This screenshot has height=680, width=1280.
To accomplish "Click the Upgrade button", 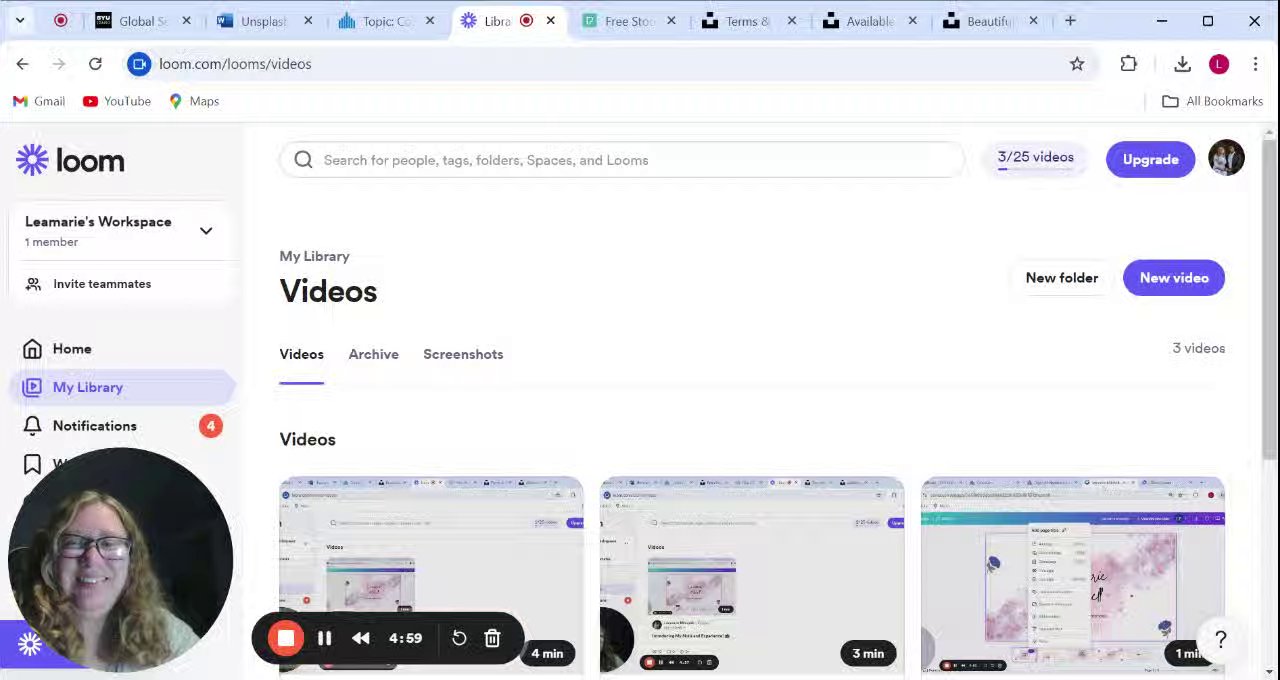I will coord(1150,159).
